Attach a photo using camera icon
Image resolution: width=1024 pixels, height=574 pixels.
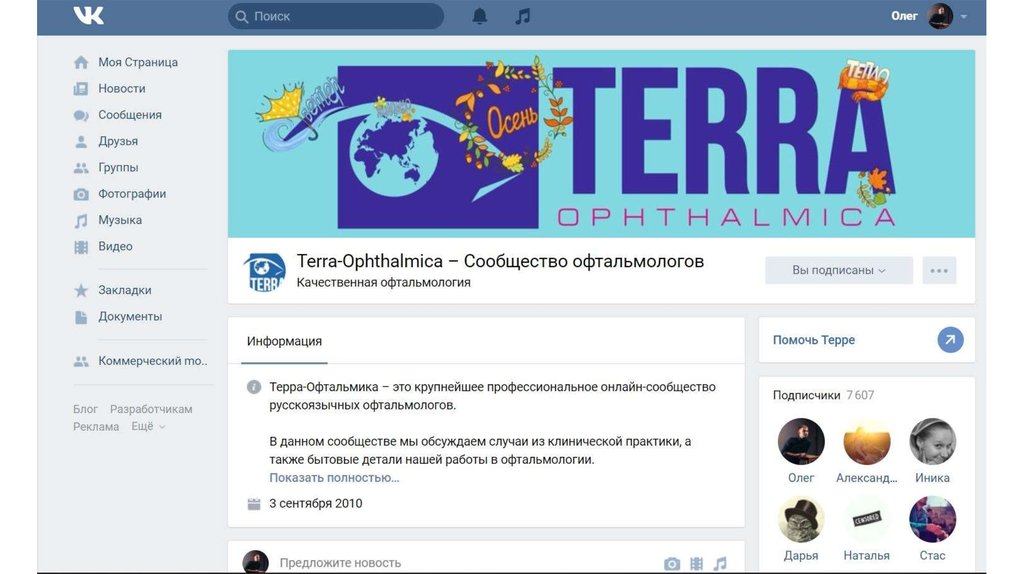point(671,563)
